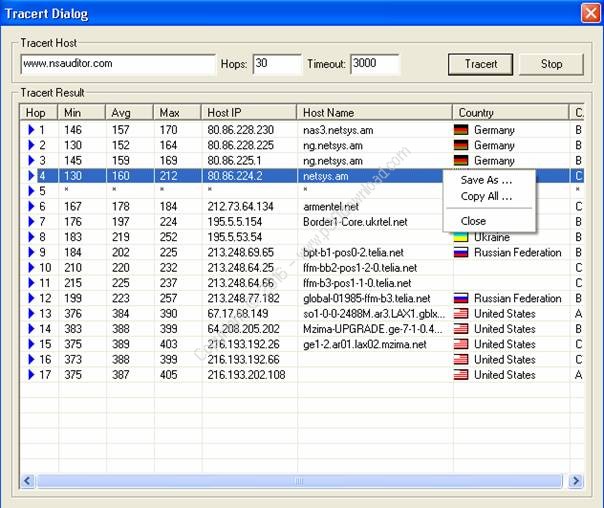The width and height of the screenshot is (604, 508).
Task: Sort by the Hop column header
Action: (39, 113)
